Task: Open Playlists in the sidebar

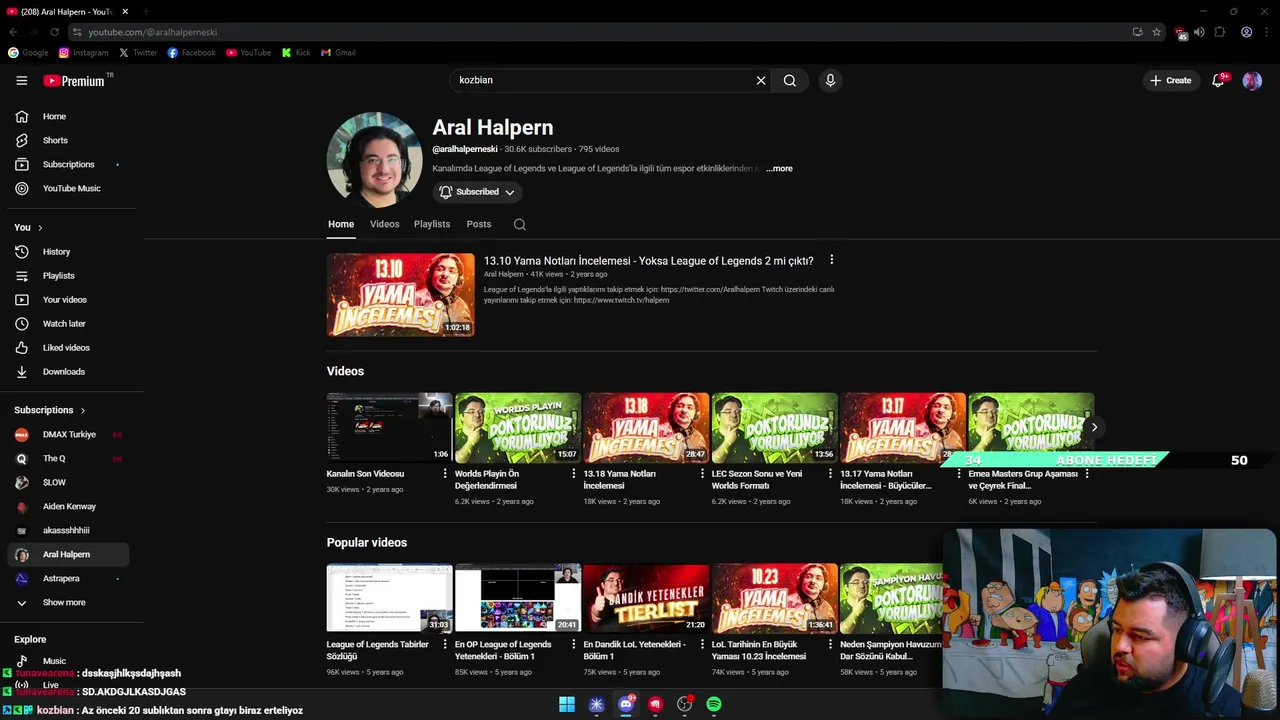Action: point(68,276)
